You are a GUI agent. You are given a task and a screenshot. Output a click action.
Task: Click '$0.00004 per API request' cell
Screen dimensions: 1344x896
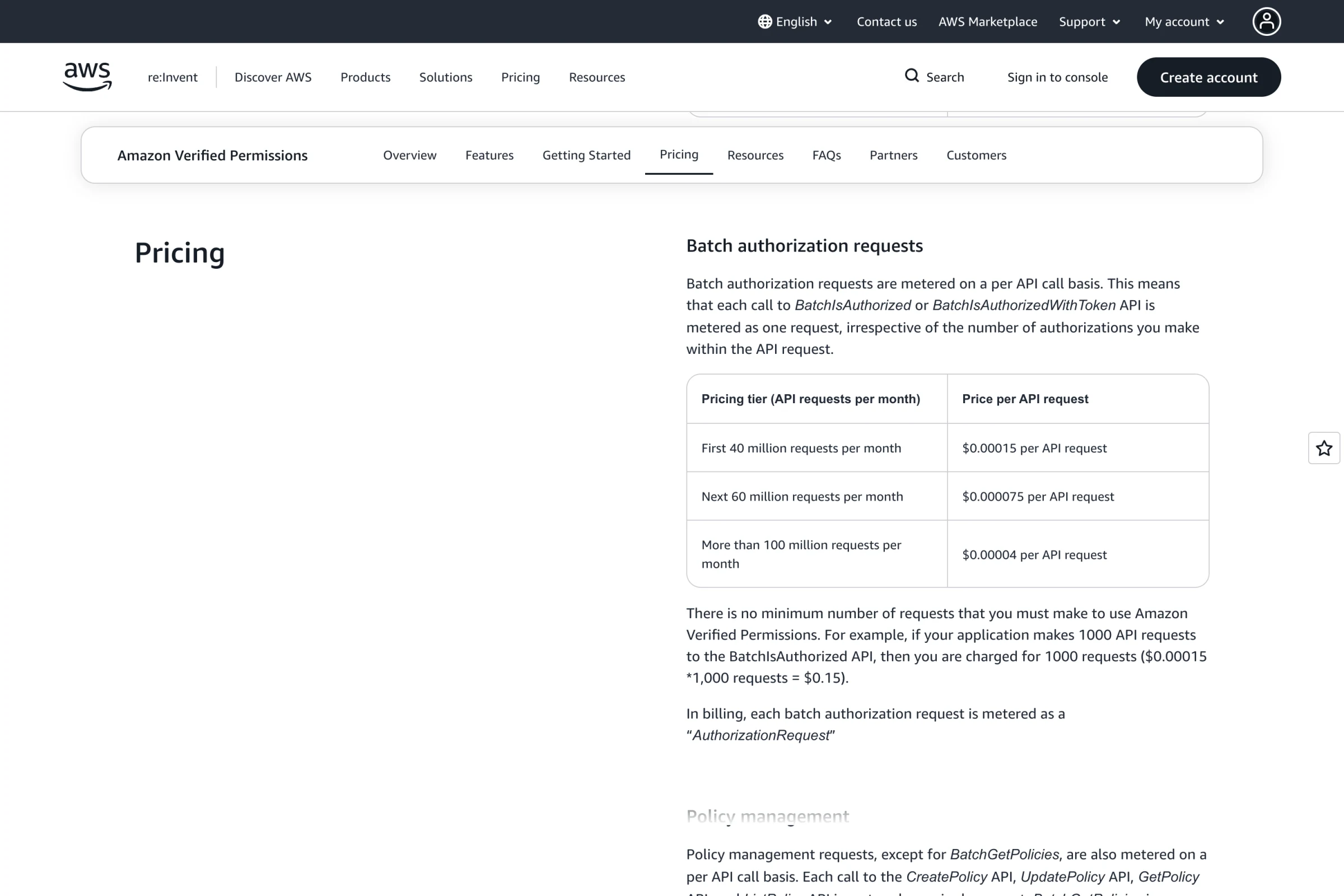pos(1077,554)
